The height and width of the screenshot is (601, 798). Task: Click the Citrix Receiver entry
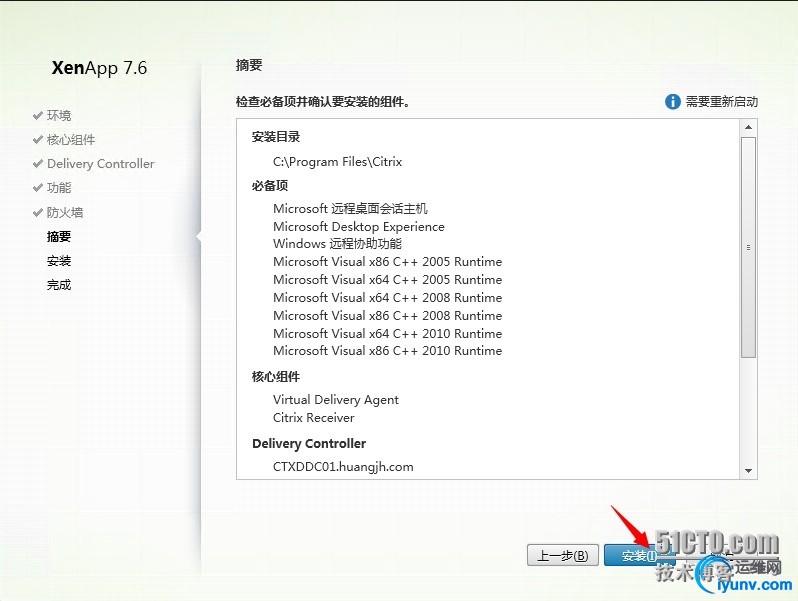click(x=314, y=418)
